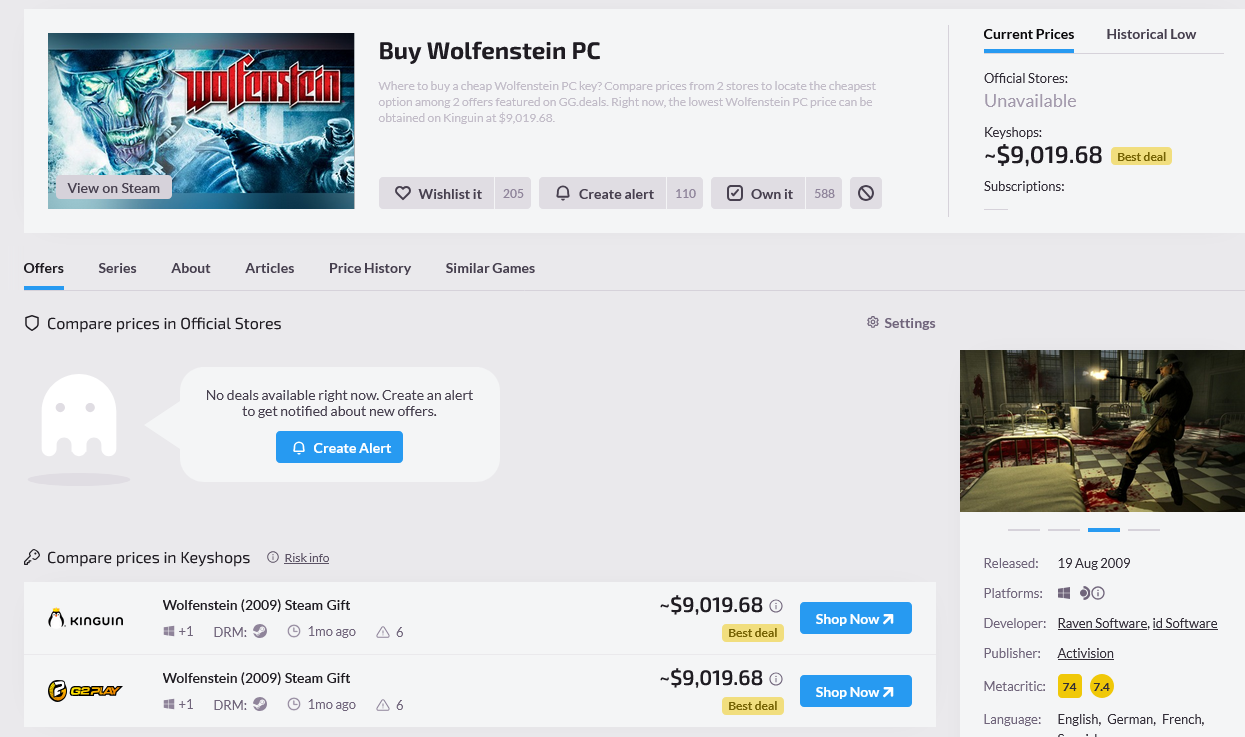
Task: Select the Historical Low tab
Action: 1151,34
